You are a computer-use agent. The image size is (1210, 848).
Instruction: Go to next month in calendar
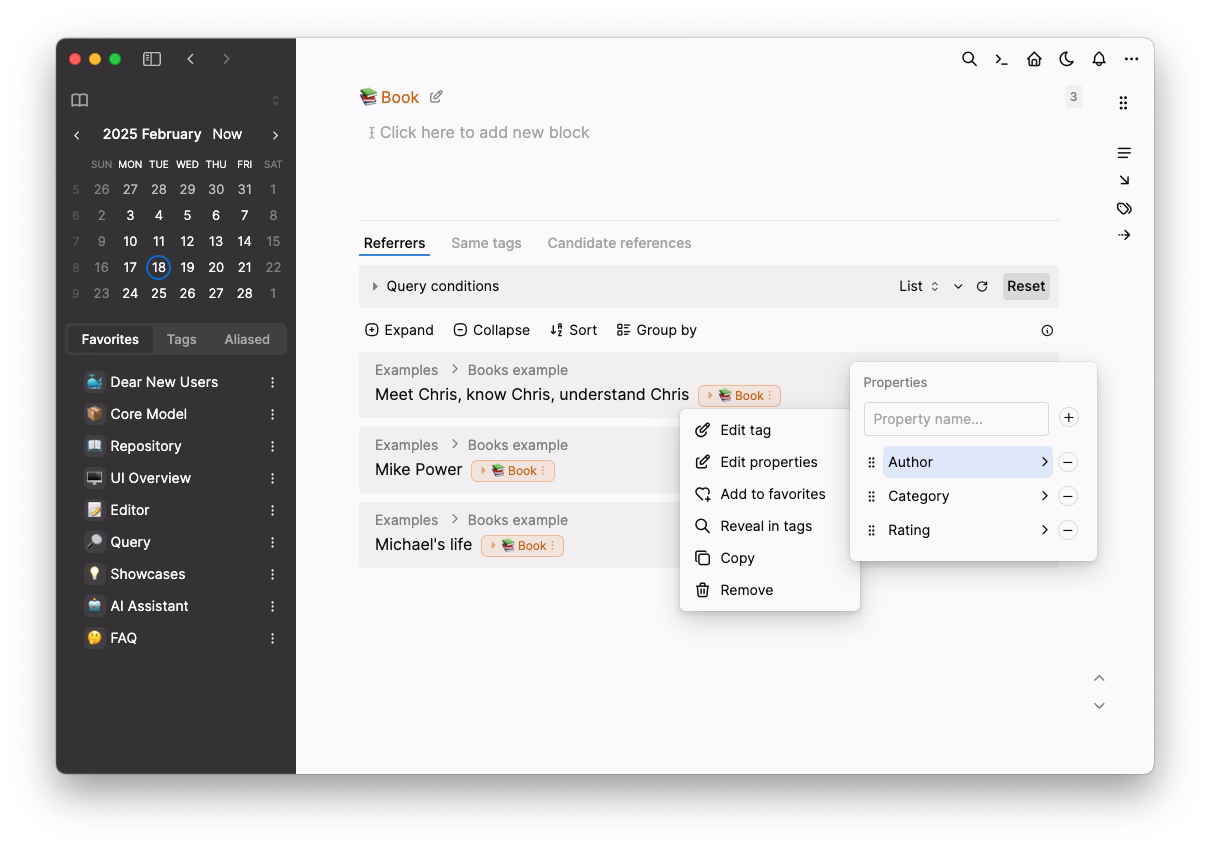[x=275, y=135]
